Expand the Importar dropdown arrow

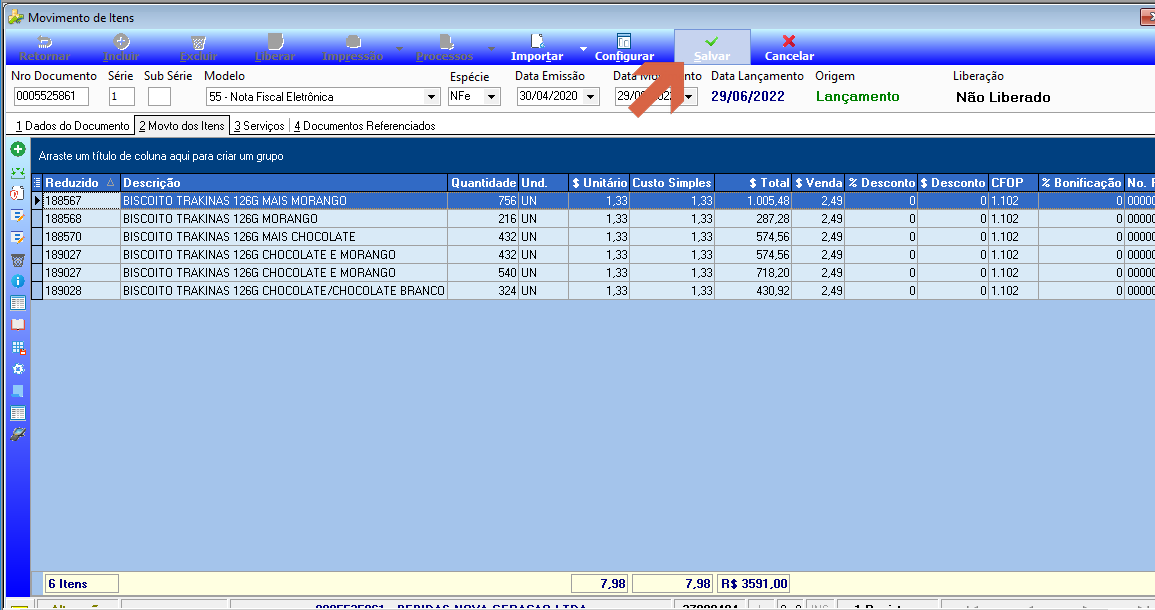tap(583, 49)
